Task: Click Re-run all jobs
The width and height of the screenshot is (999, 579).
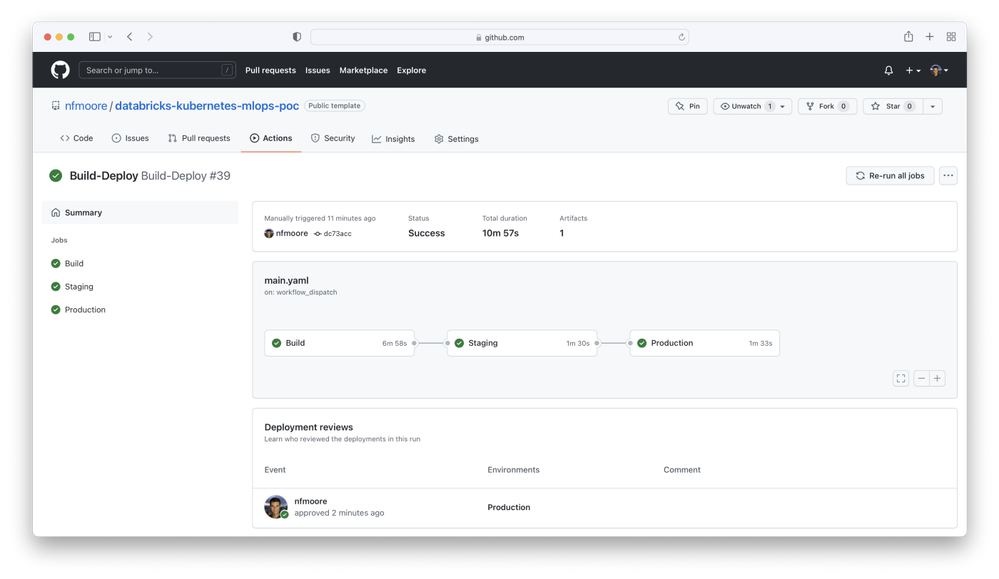Action: tap(890, 176)
